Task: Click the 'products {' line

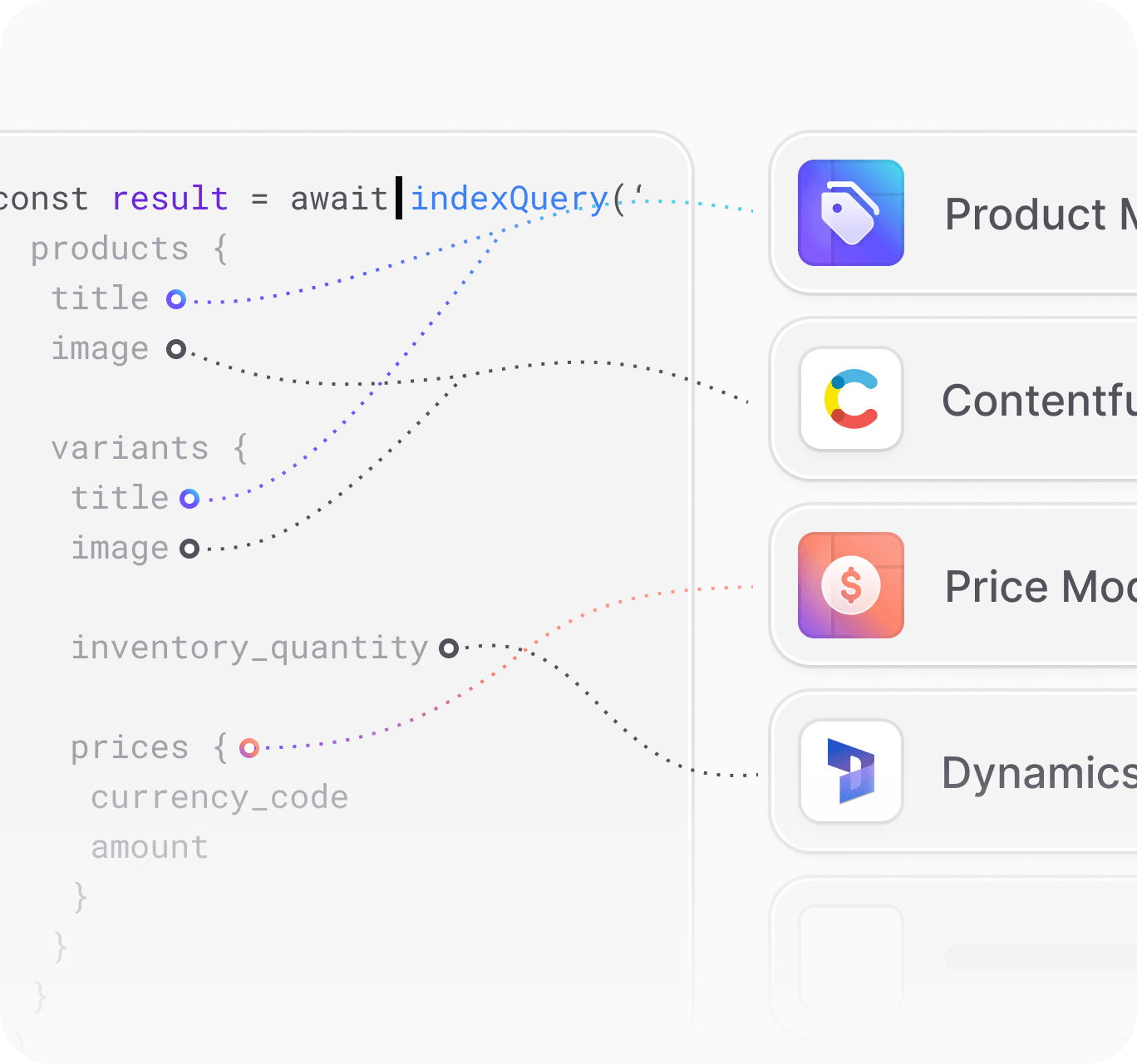Action: pyautogui.click(x=130, y=249)
